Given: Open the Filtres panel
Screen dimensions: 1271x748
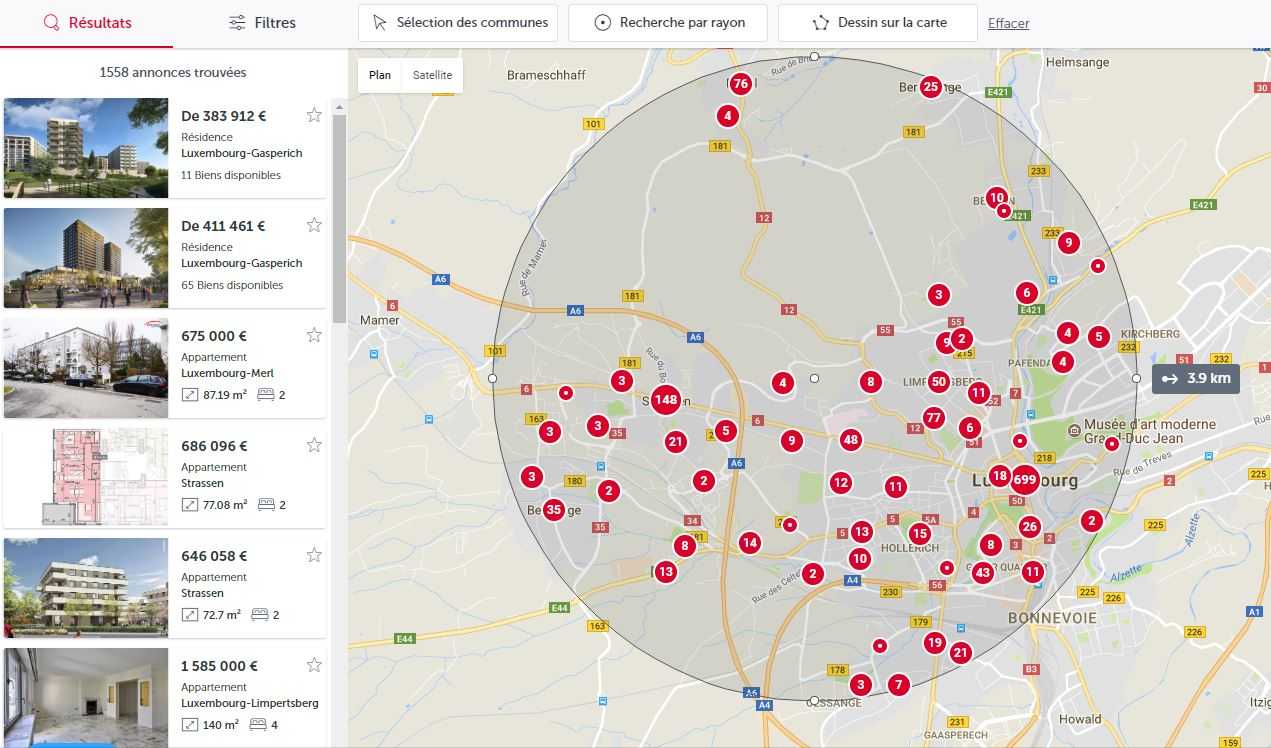Looking at the screenshot, I should click(262, 23).
